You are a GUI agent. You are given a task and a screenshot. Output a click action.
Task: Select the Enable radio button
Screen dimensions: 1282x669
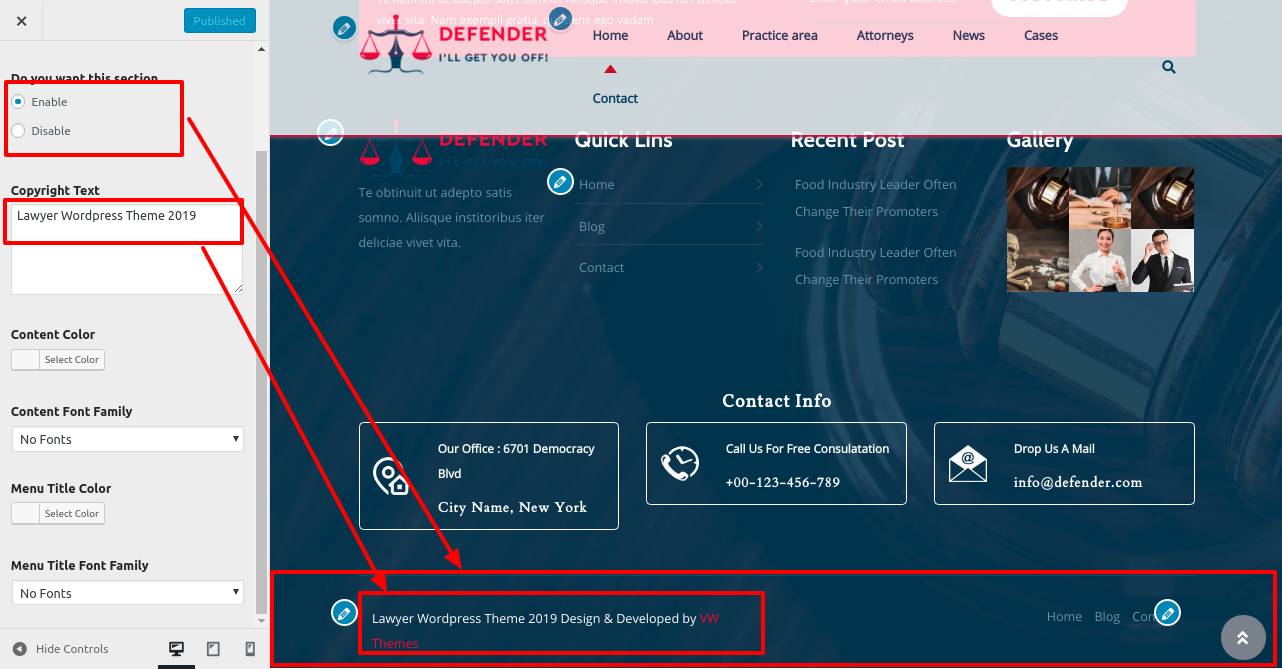pyautogui.click(x=18, y=102)
